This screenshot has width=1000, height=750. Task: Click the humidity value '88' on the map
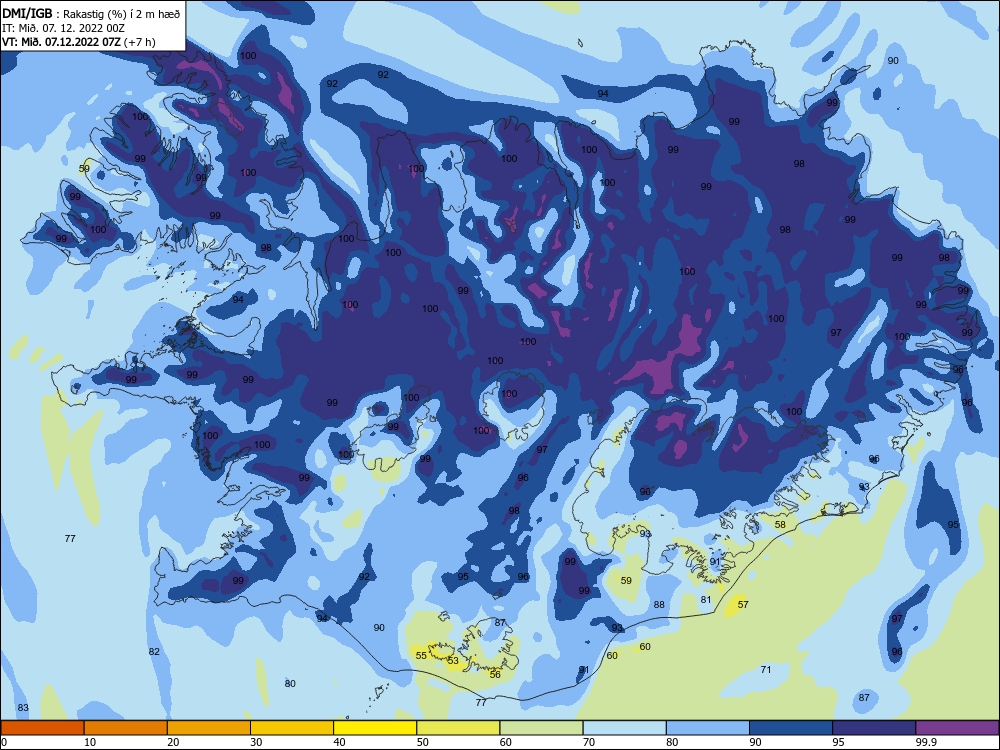click(659, 604)
